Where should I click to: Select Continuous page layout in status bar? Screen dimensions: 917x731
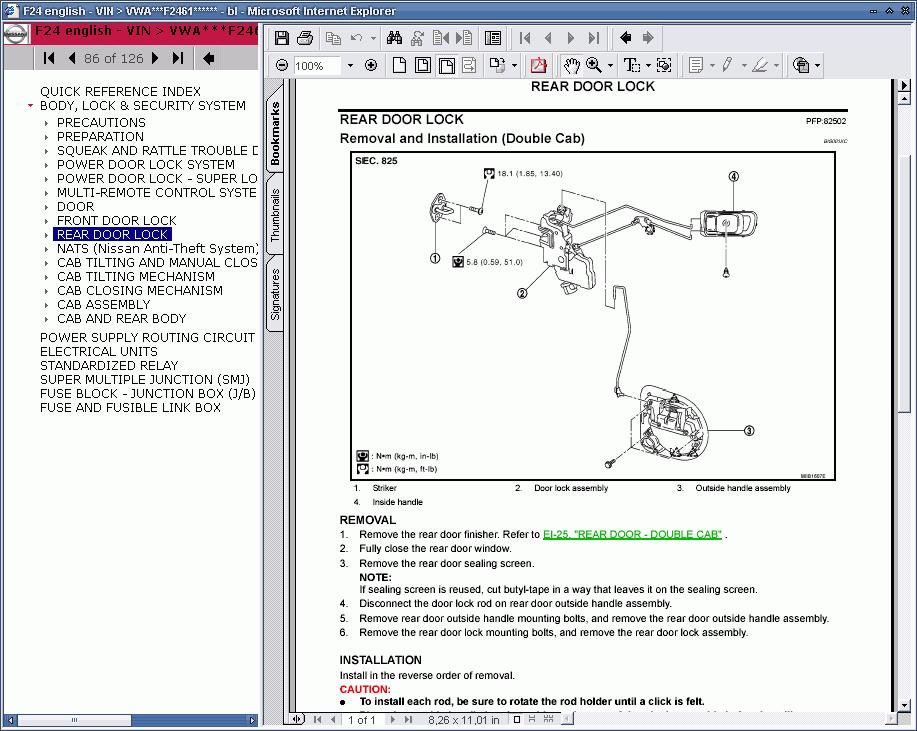click(x=532, y=719)
